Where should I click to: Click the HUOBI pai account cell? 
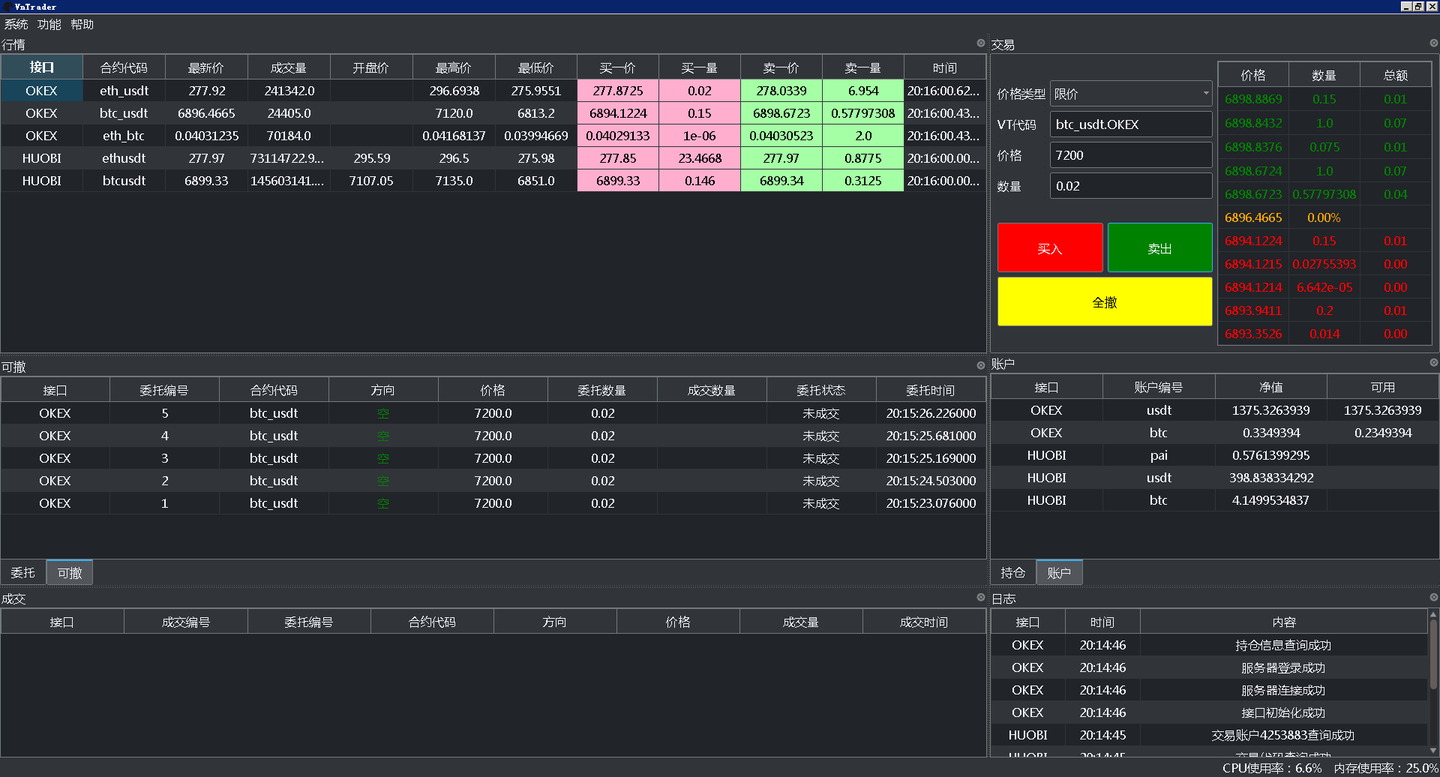(1159, 455)
